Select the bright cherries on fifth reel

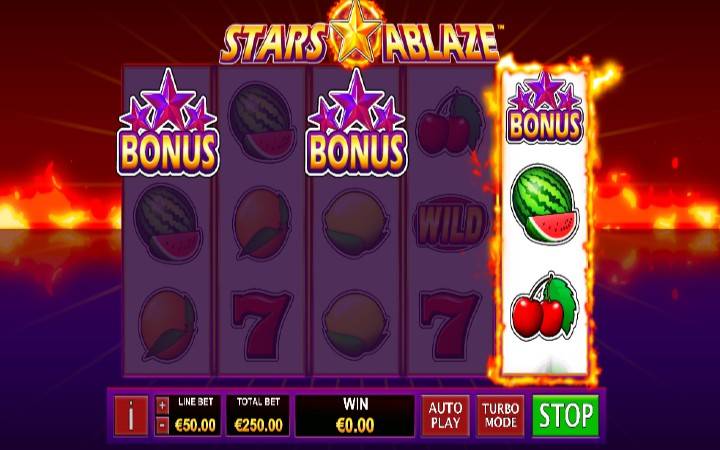[545, 307]
